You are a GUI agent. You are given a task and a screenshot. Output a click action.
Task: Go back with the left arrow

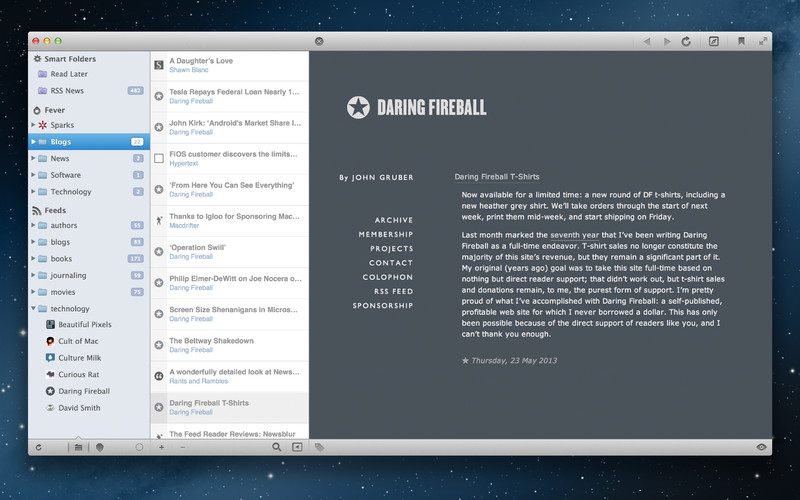click(647, 41)
